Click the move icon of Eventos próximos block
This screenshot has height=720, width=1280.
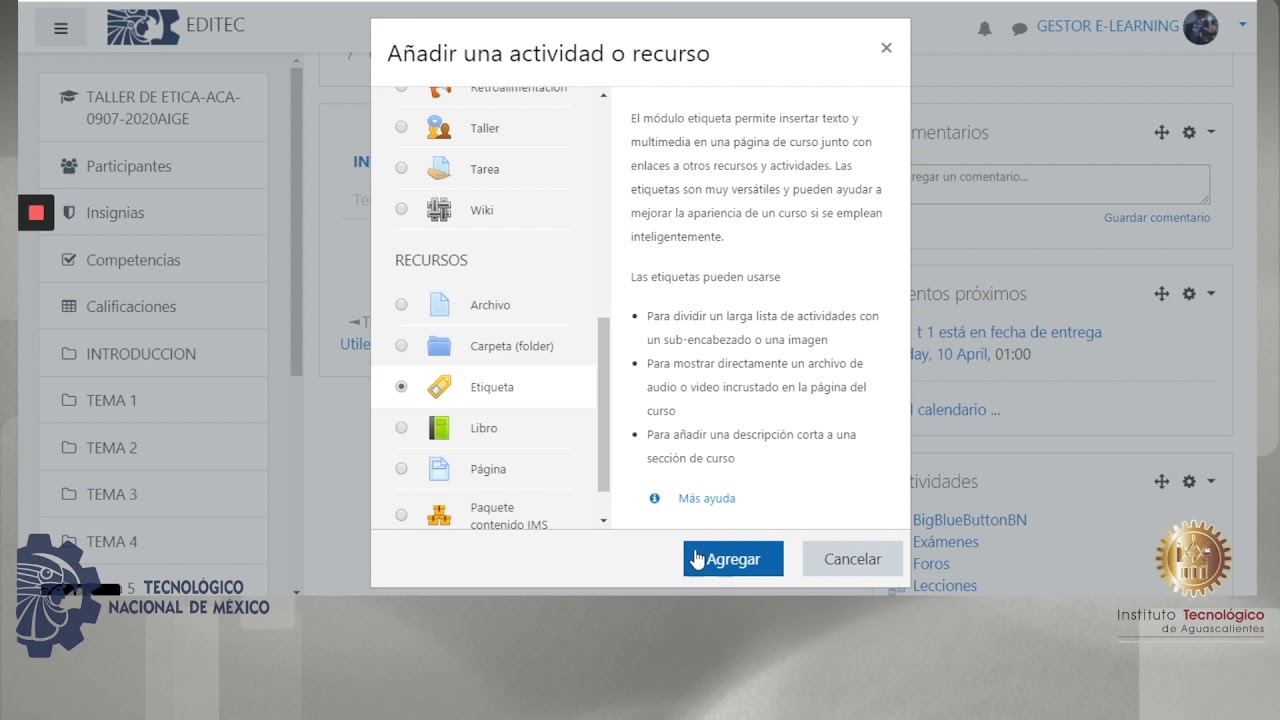1161,294
